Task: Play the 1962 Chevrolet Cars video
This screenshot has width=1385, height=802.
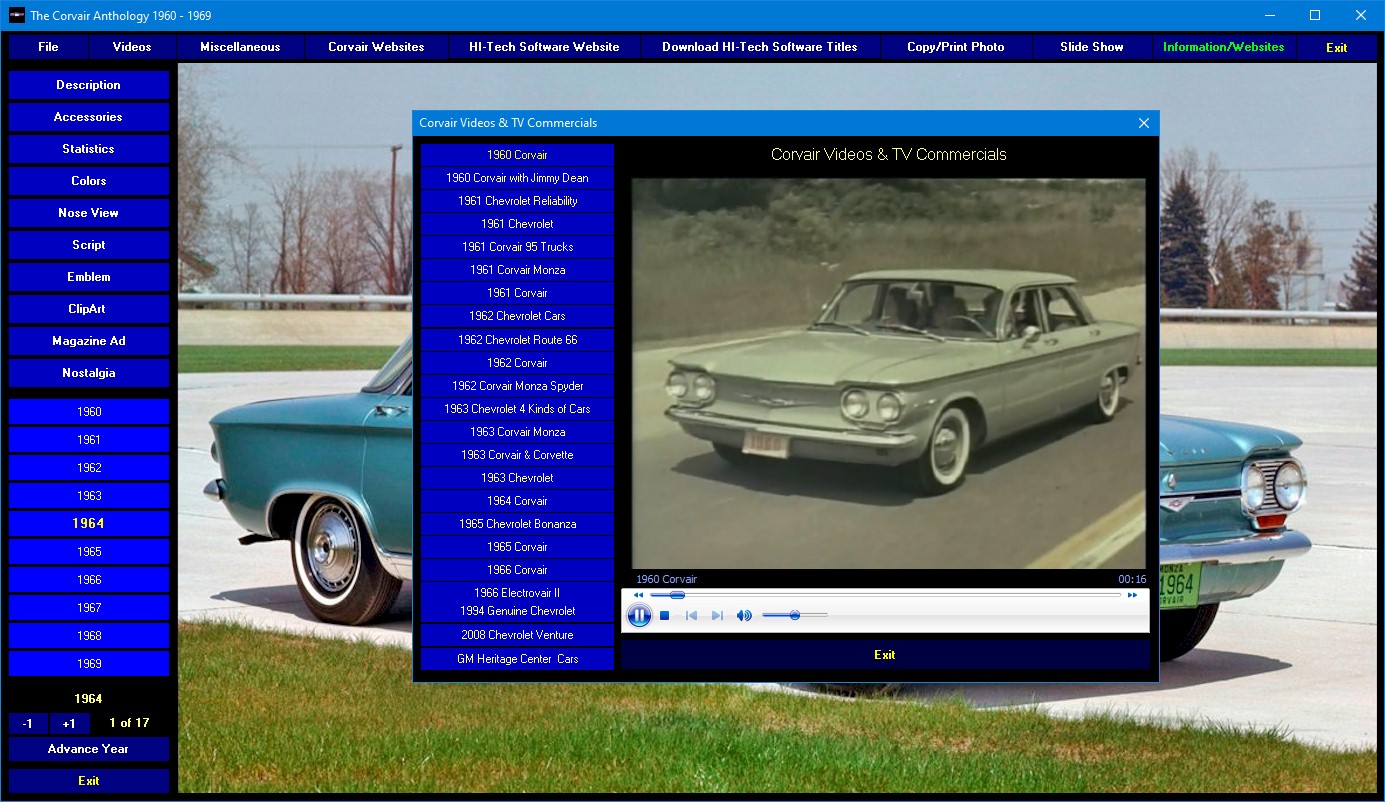Action: (x=517, y=316)
